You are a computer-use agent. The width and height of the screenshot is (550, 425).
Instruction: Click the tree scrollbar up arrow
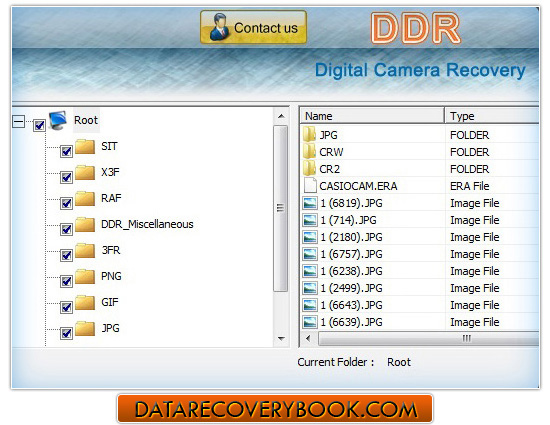[281, 116]
